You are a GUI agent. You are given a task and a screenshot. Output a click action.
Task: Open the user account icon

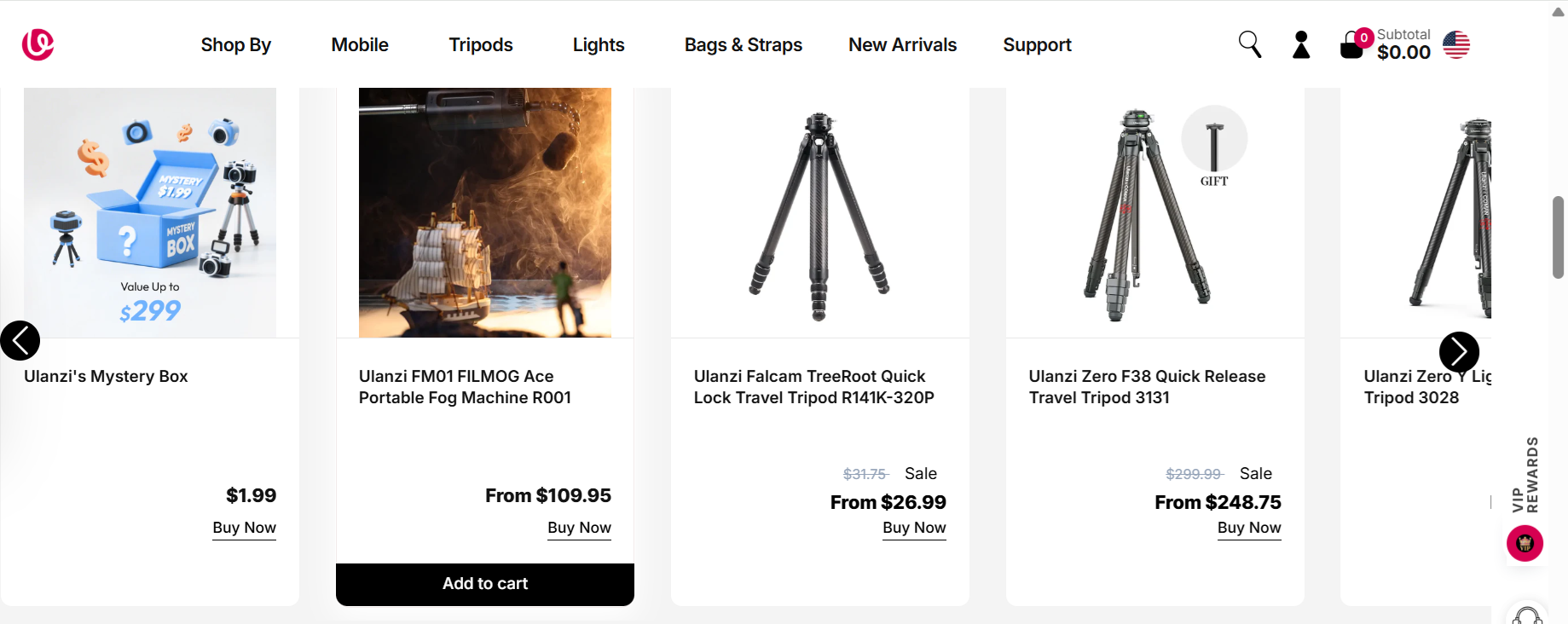(x=1301, y=45)
